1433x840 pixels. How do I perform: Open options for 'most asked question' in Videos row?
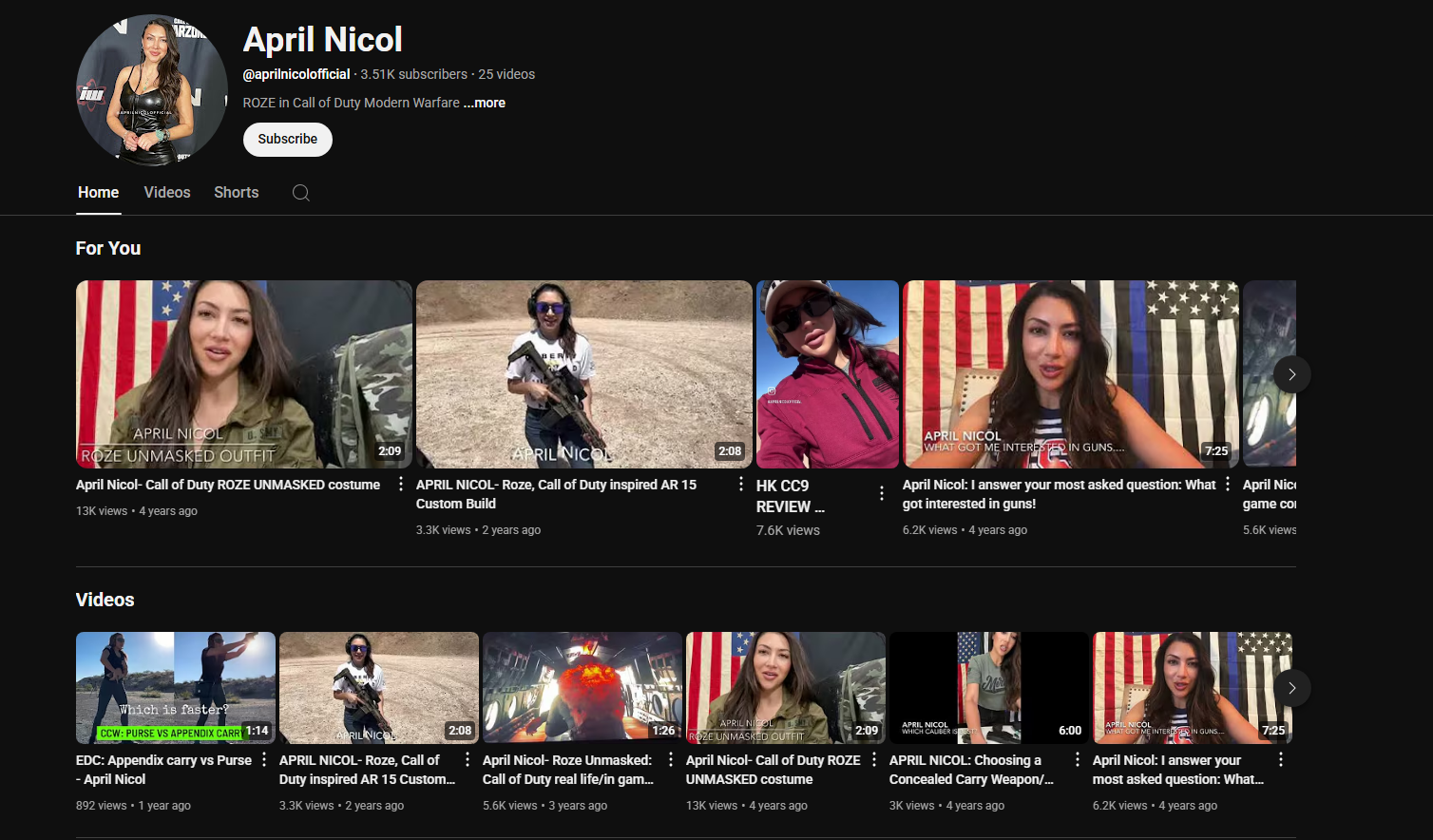[x=1281, y=760]
